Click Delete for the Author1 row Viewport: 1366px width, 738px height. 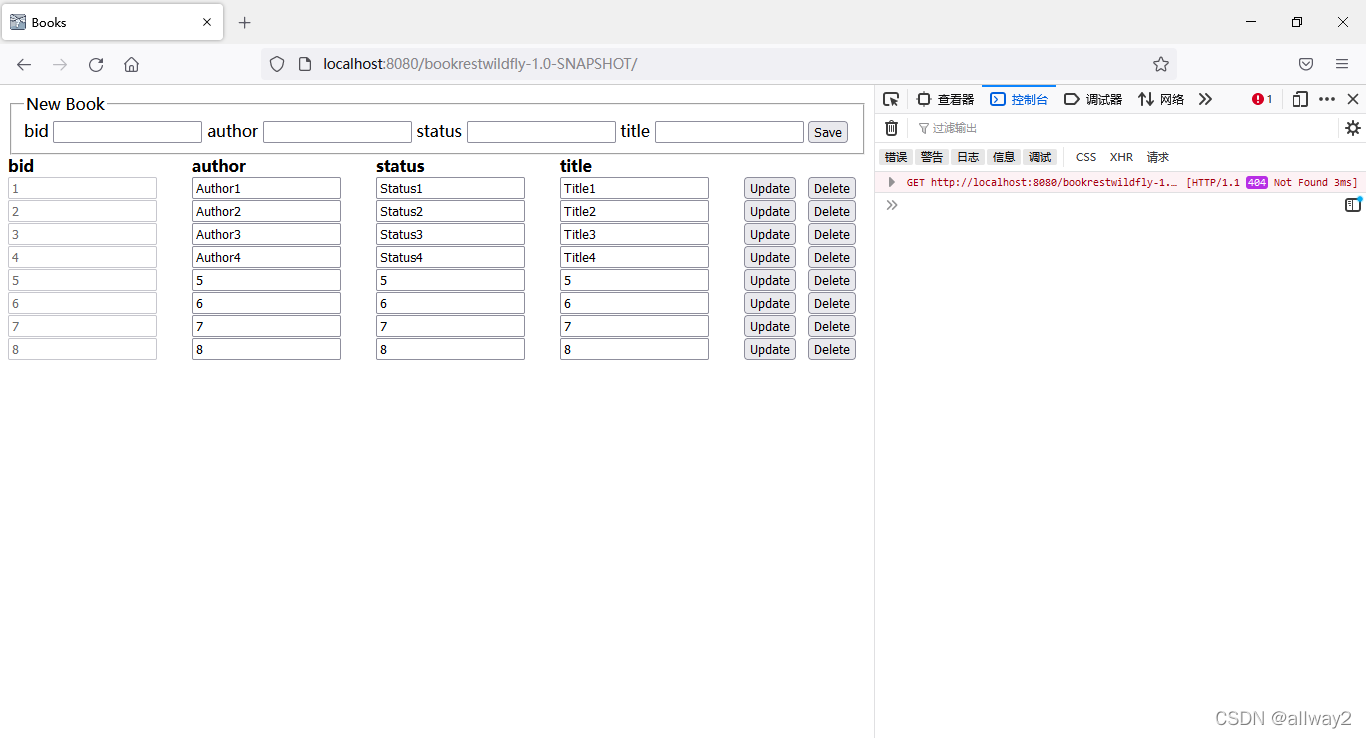[x=832, y=188]
